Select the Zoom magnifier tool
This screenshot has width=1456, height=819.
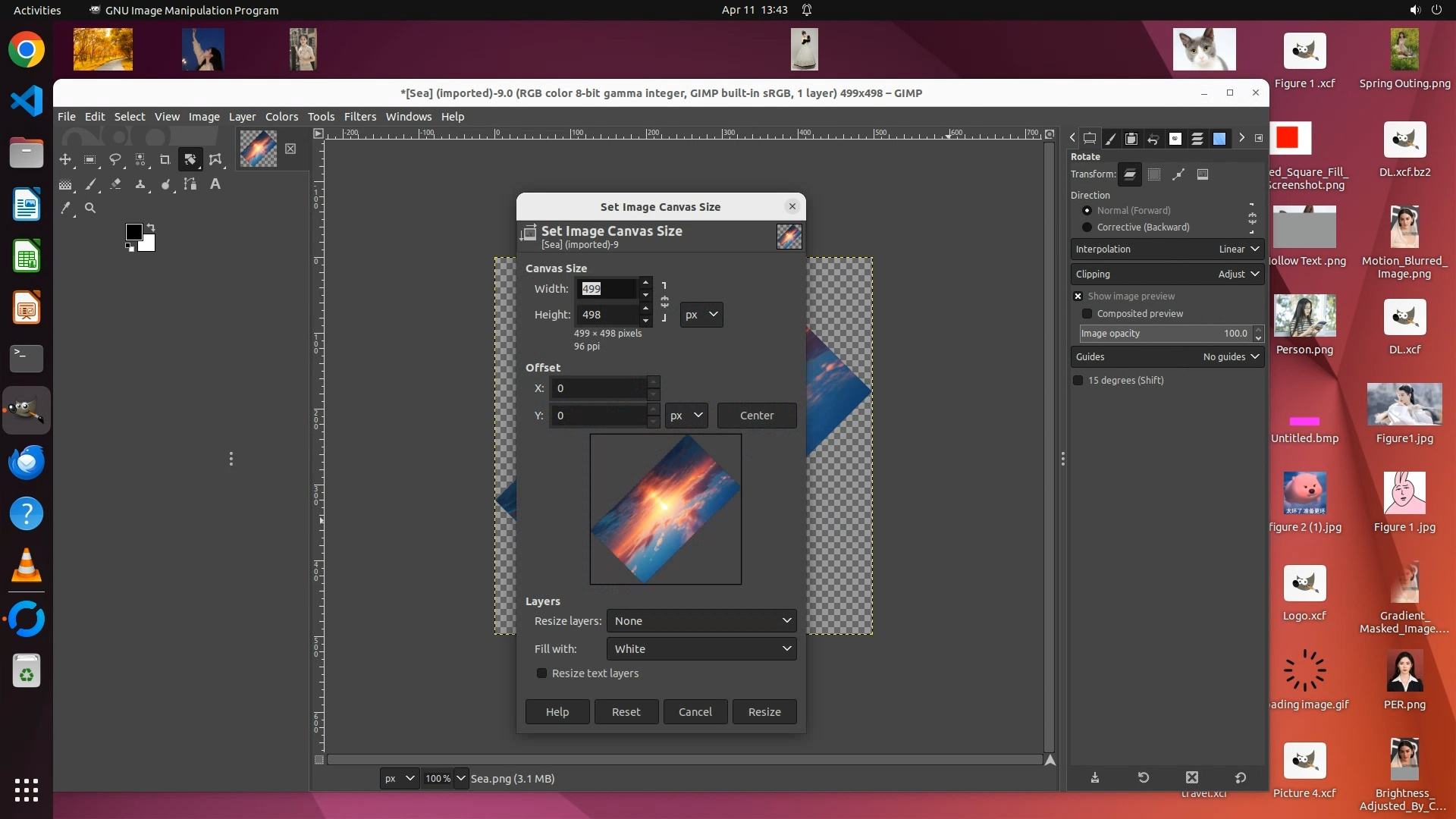click(90, 208)
